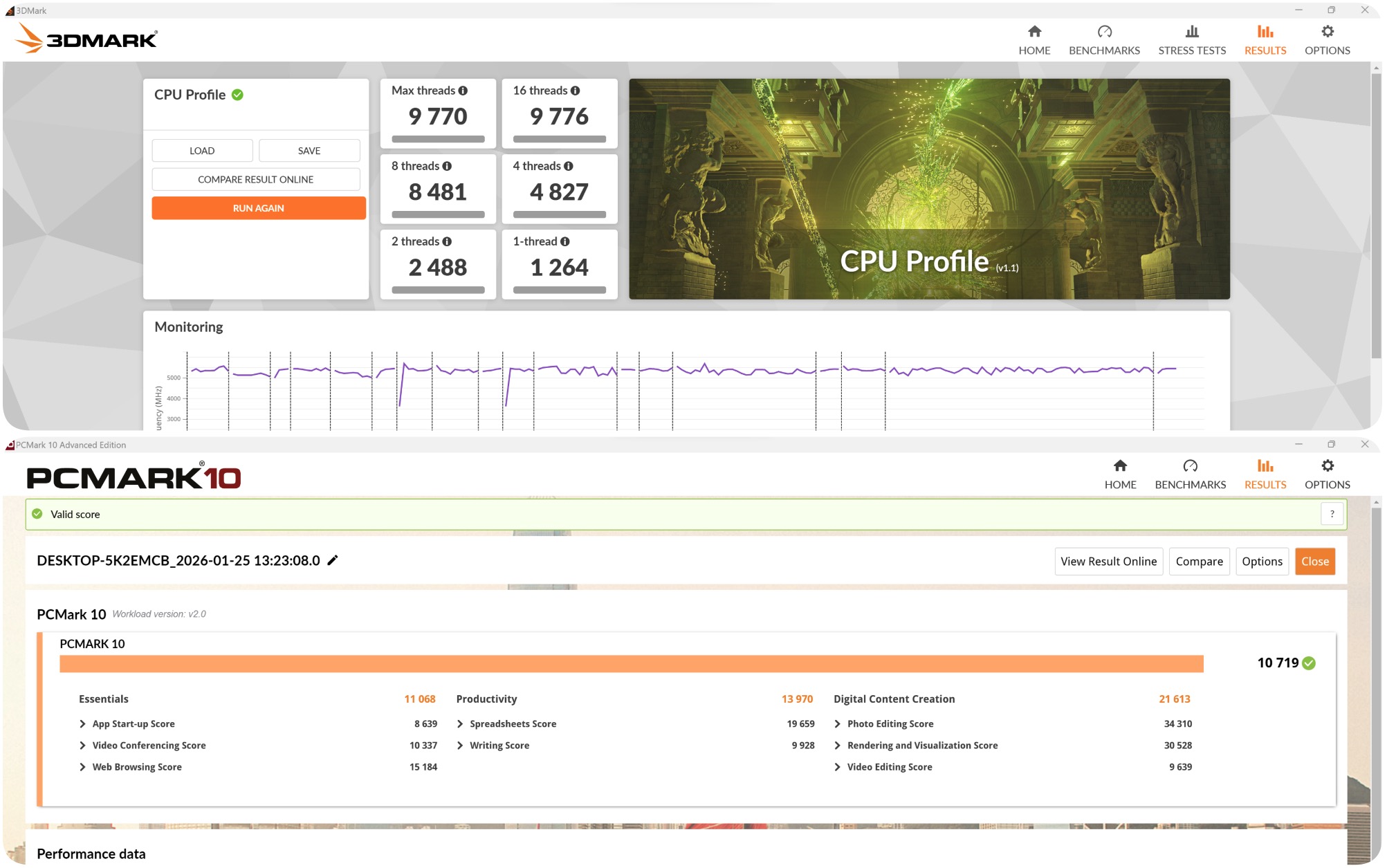Click View Result Online button
The width and height of the screenshot is (1387, 868).
1108,562
